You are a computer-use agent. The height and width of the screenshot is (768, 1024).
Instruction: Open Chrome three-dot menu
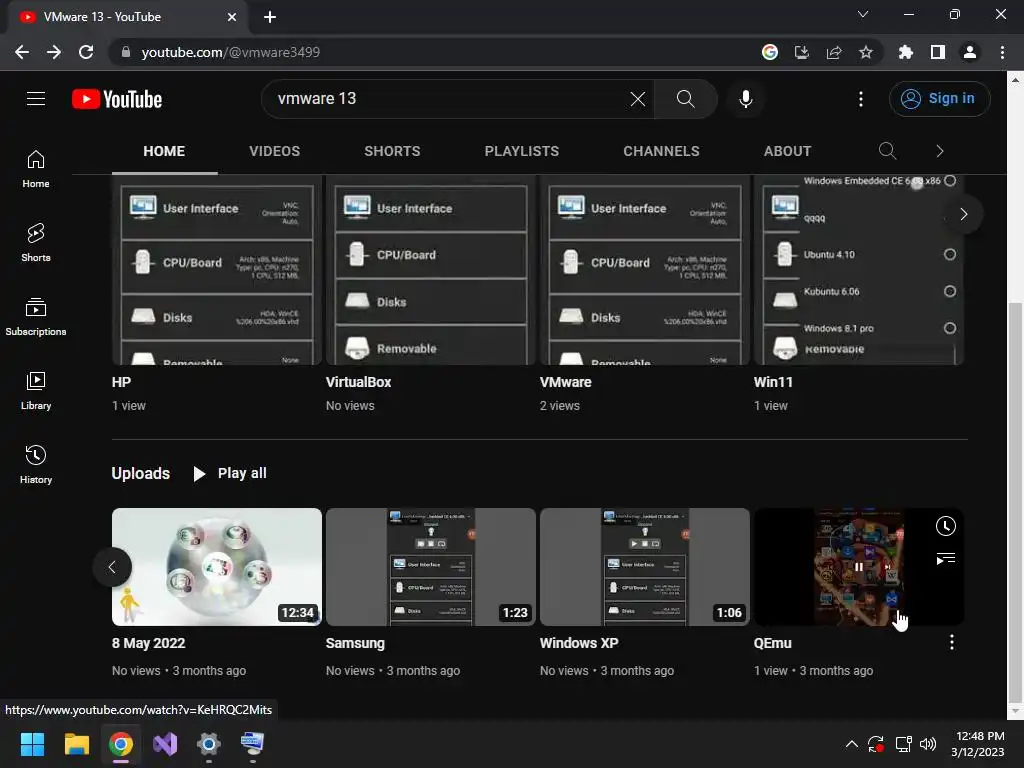[1002, 52]
